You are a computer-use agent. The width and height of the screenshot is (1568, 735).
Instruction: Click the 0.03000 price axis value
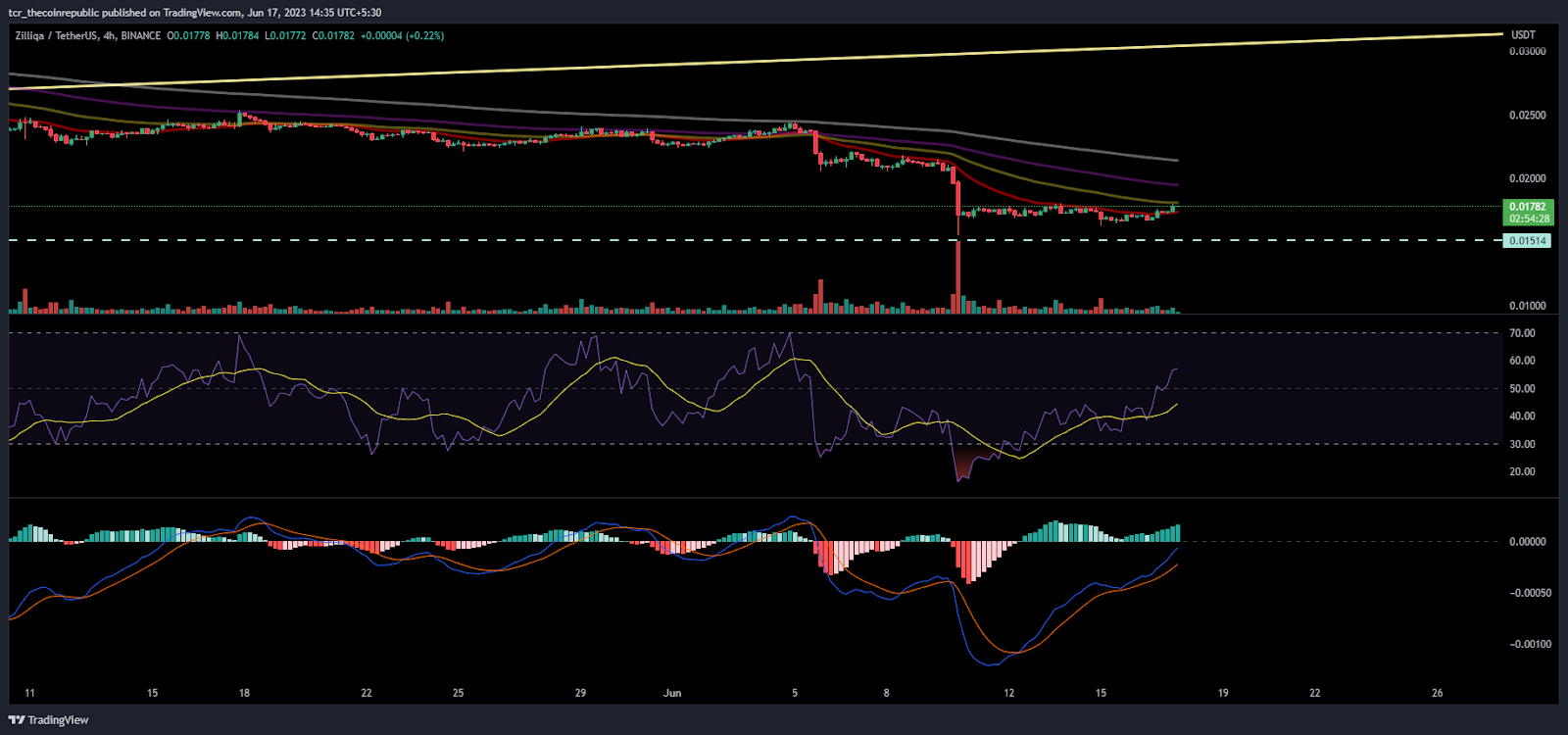coord(1528,51)
